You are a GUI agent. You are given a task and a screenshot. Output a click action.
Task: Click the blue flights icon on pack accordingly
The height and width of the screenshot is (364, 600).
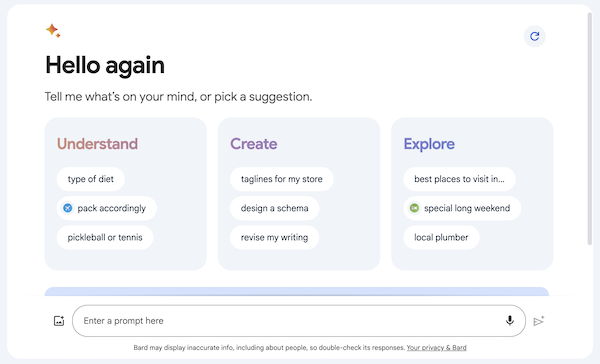(68, 208)
